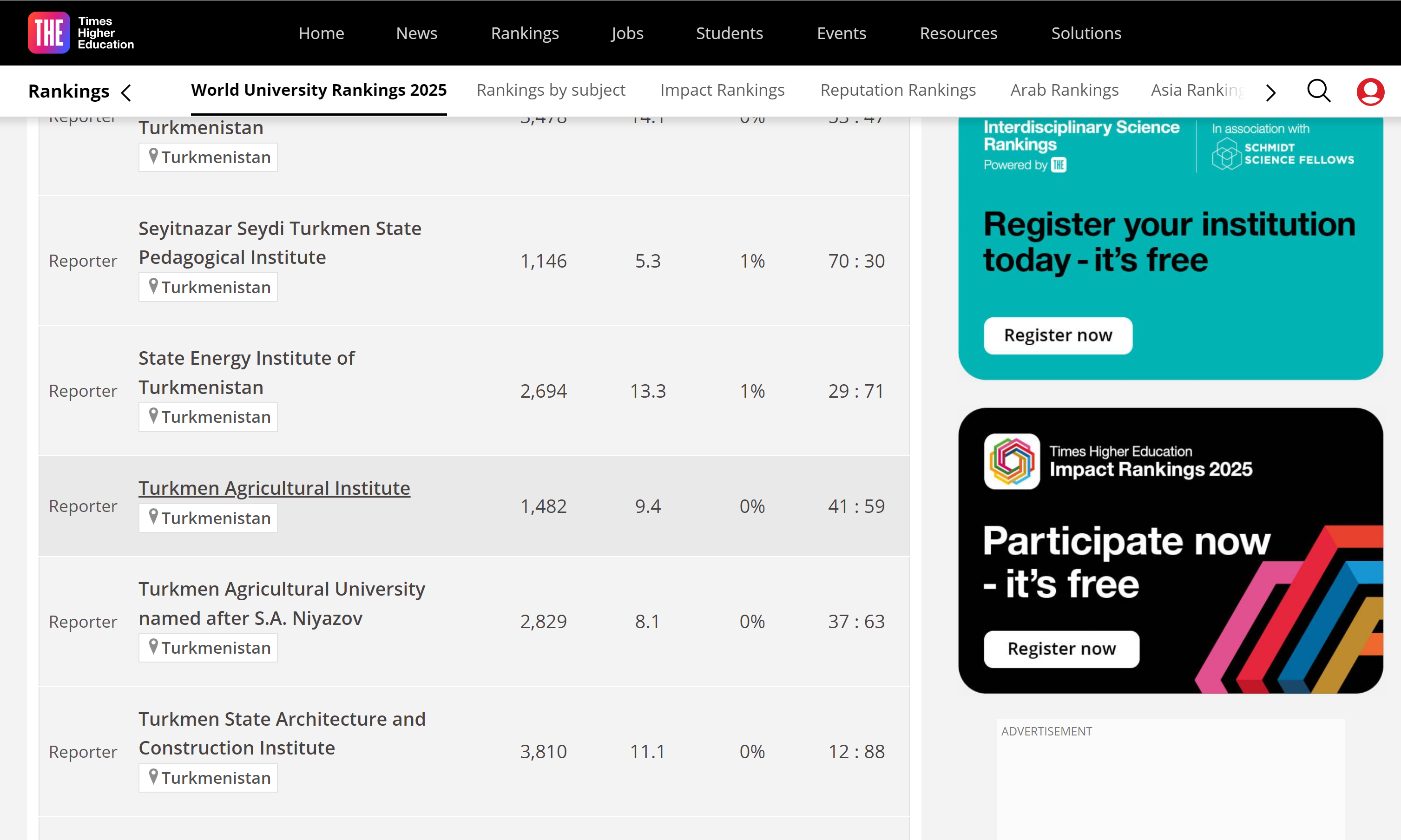Open the Home menu
This screenshot has width=1401, height=840.
[321, 33]
